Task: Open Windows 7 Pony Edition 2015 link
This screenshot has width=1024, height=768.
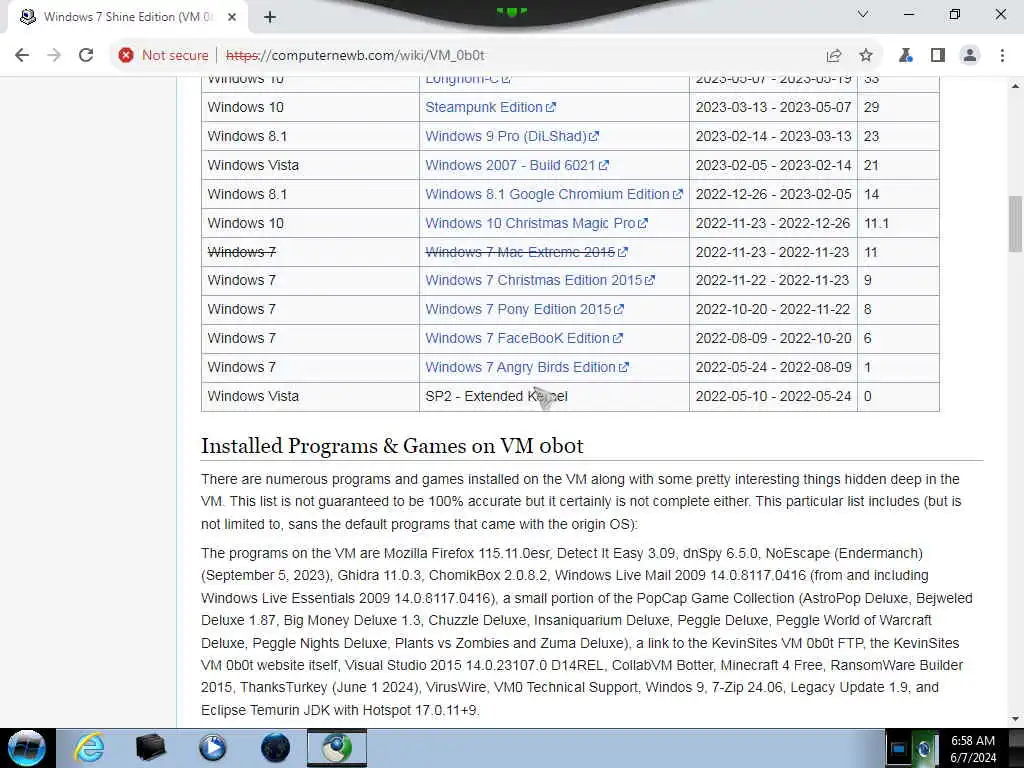Action: coord(524,309)
